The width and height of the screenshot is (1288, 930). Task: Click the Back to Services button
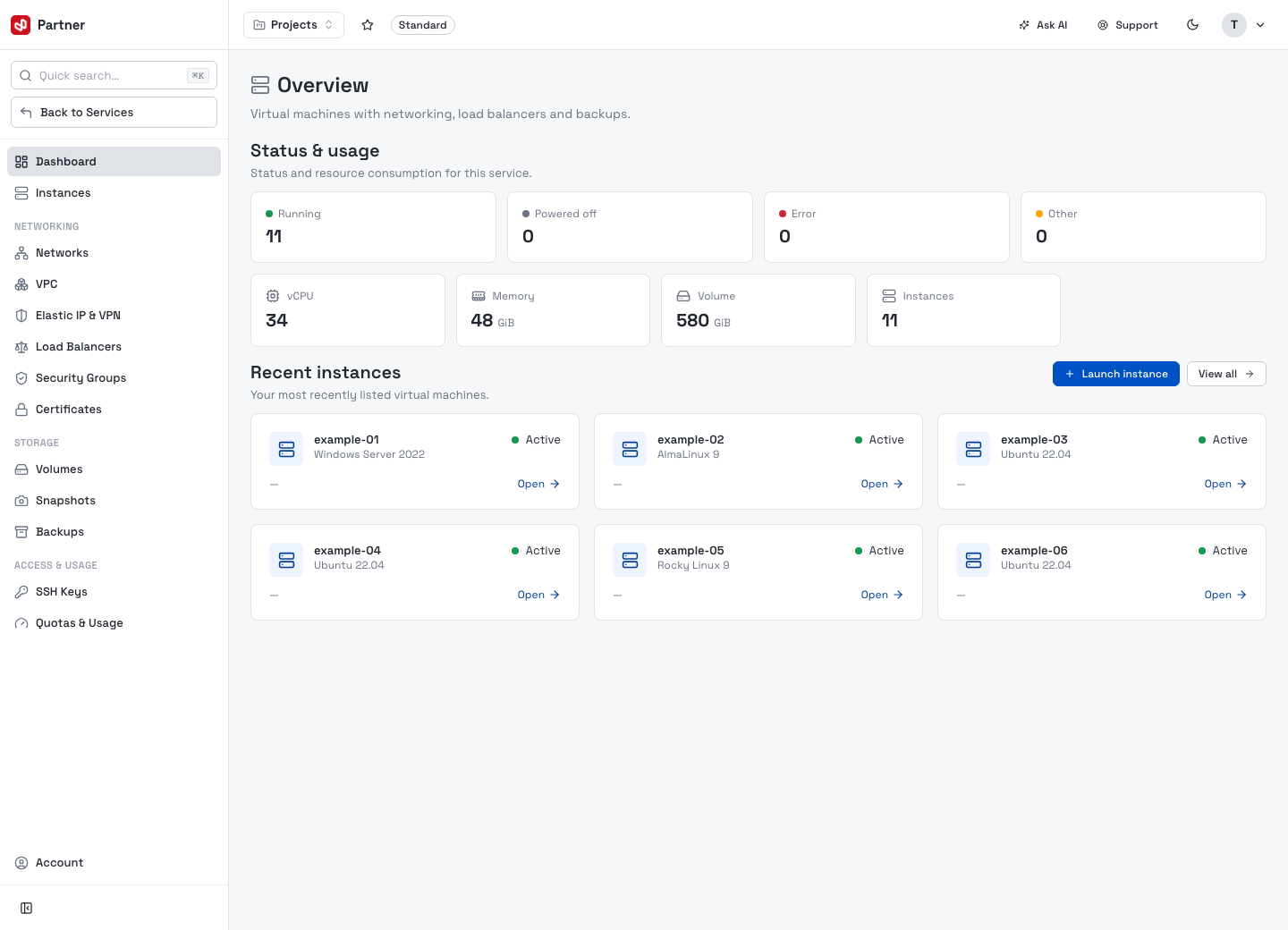[114, 113]
